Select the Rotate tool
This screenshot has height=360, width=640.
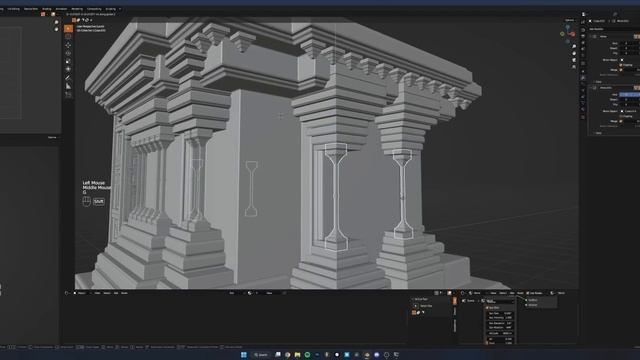click(69, 53)
